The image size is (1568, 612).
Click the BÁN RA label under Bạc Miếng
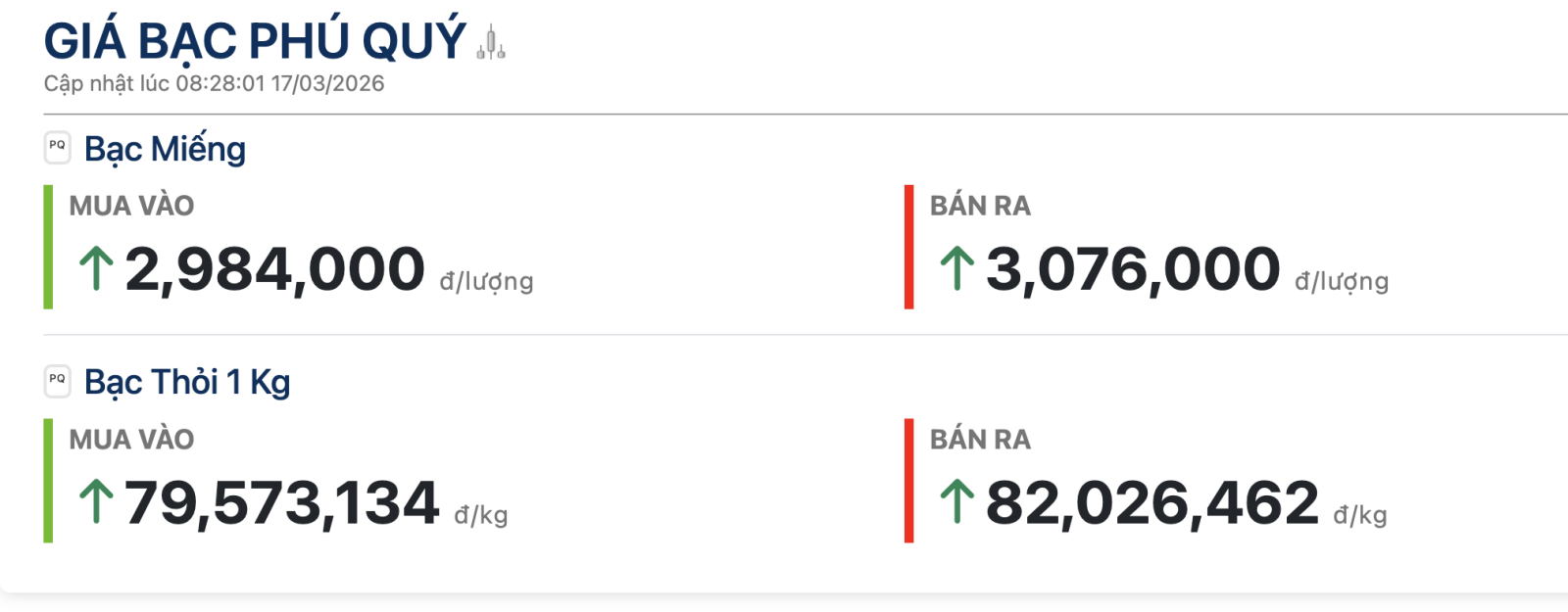[x=980, y=206]
